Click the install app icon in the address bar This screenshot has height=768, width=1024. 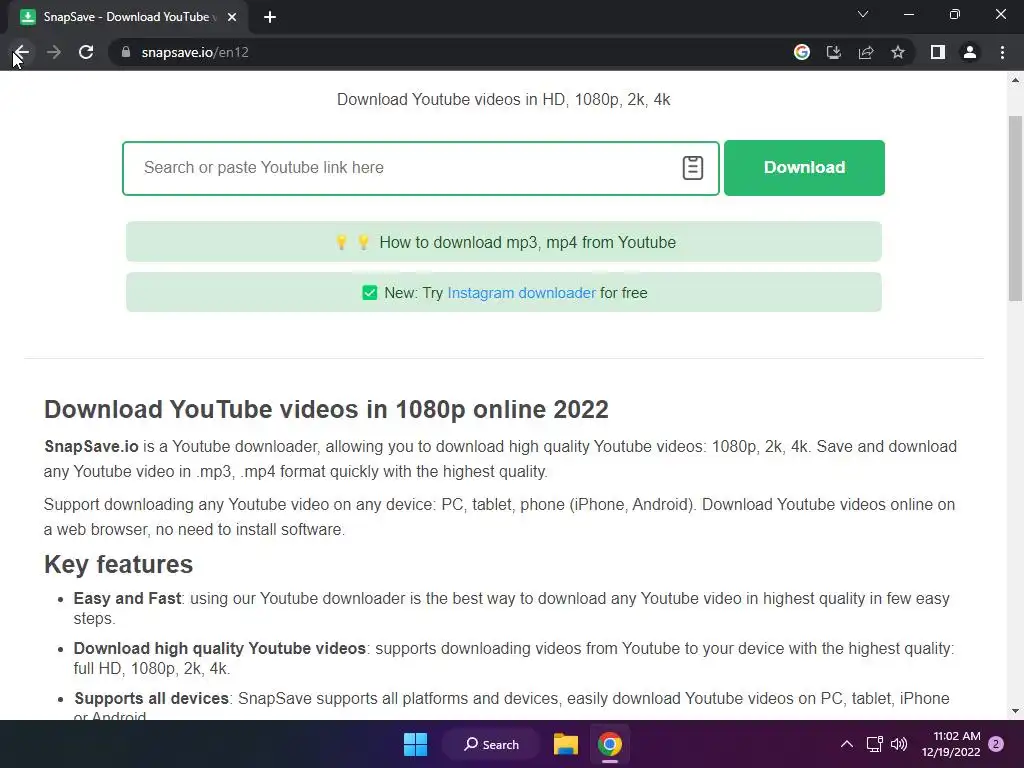click(834, 52)
